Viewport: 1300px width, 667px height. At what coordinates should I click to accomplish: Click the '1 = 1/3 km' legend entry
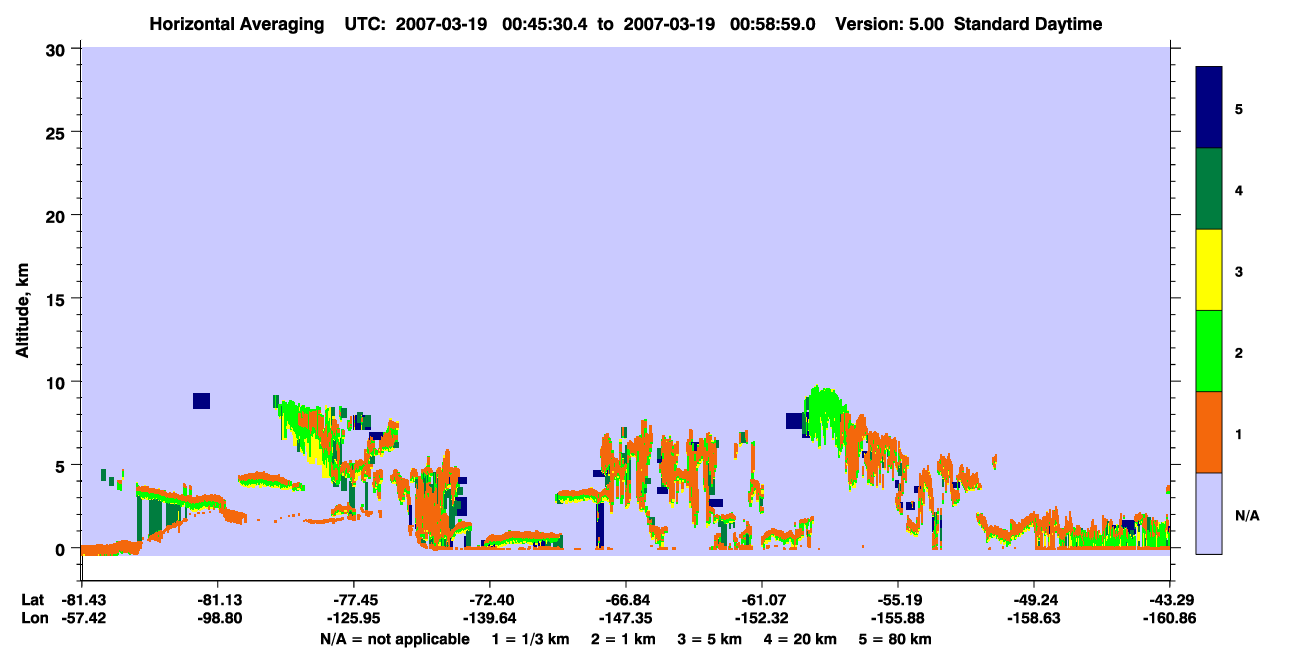click(x=531, y=639)
